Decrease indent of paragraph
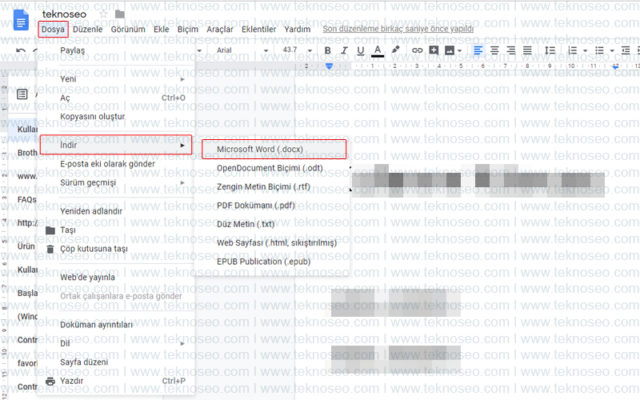The image size is (640, 400). [625, 50]
